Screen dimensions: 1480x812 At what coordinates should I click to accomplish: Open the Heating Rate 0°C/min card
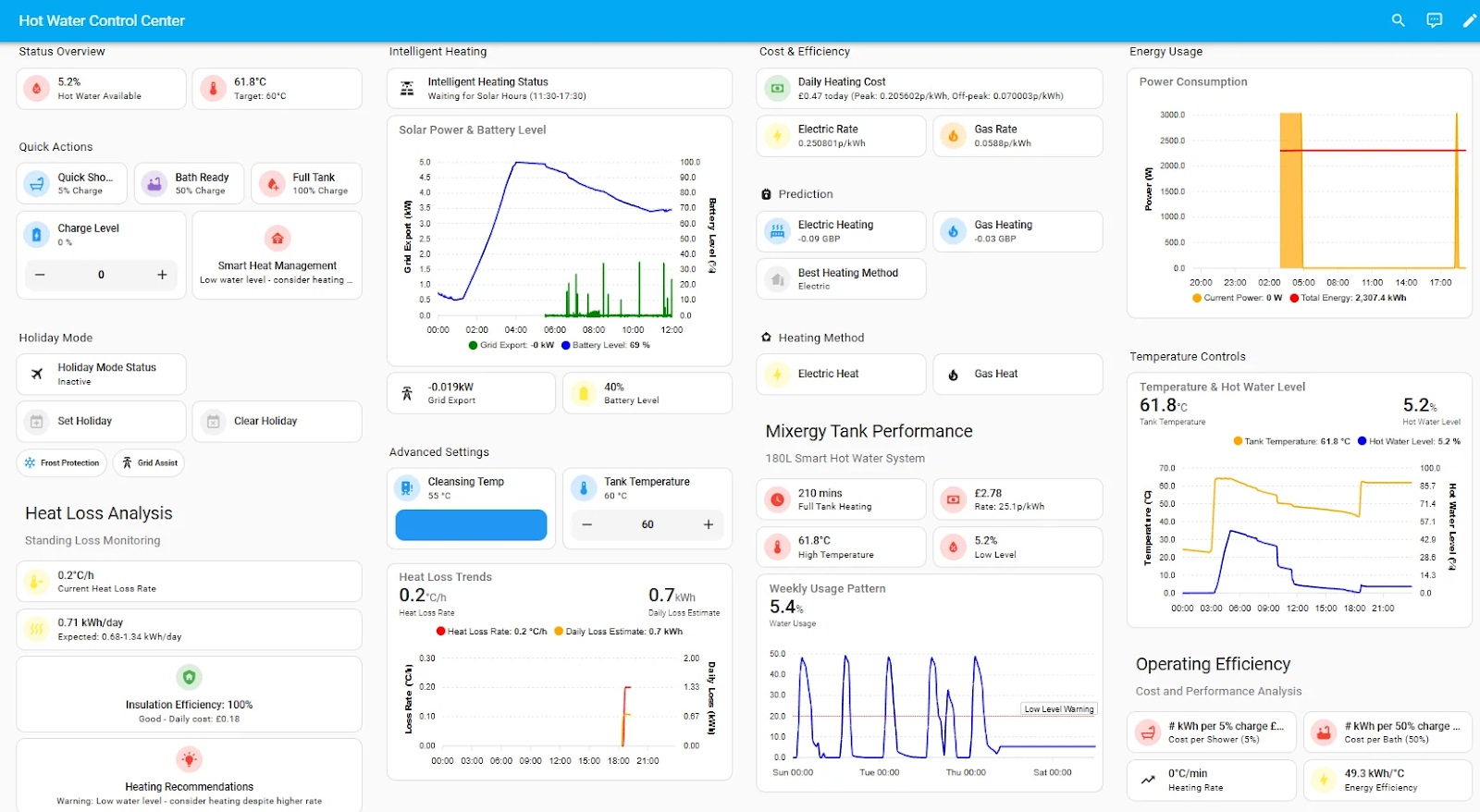[1212, 780]
